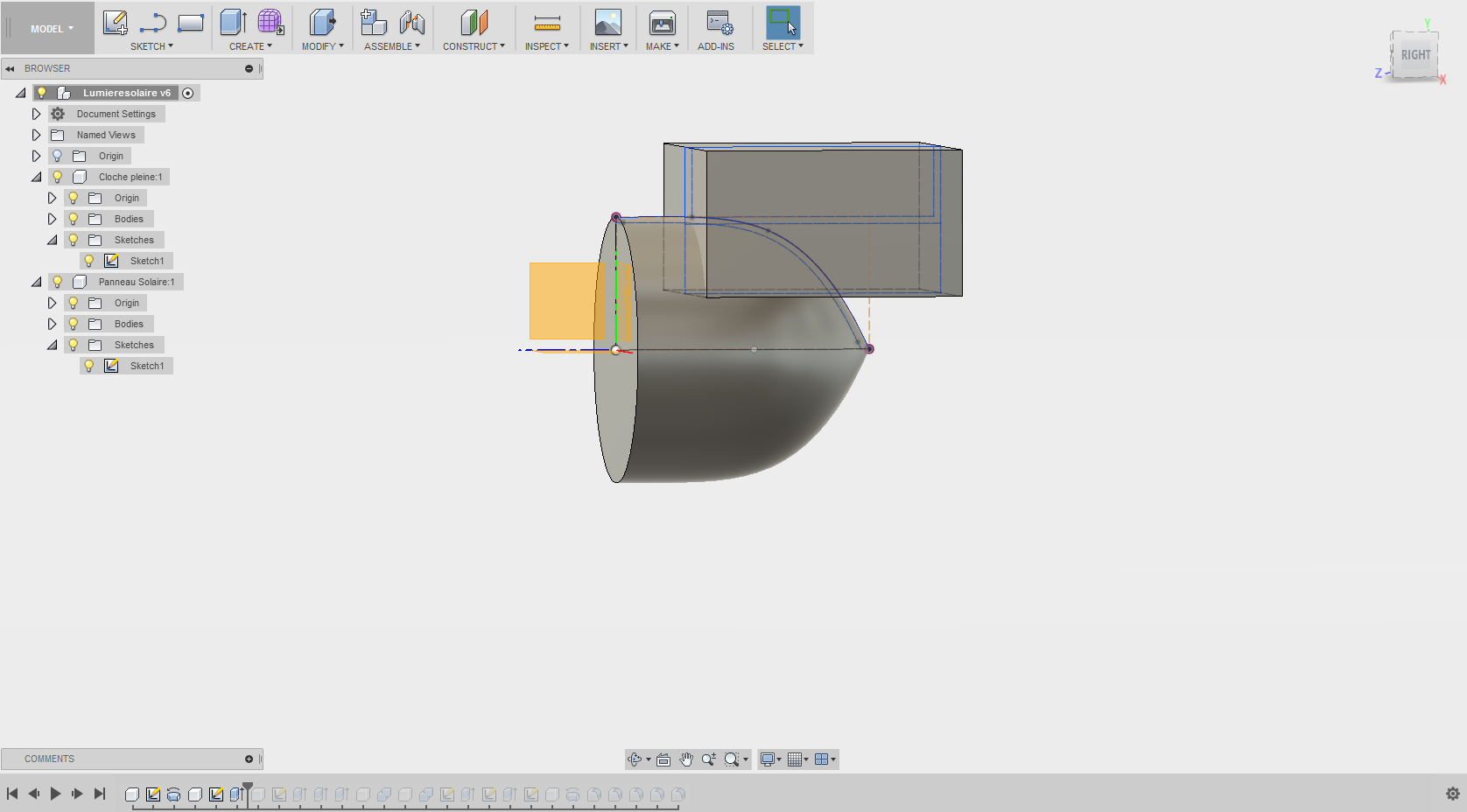
Task: Click the Measure tool icon
Action: pyautogui.click(x=547, y=23)
